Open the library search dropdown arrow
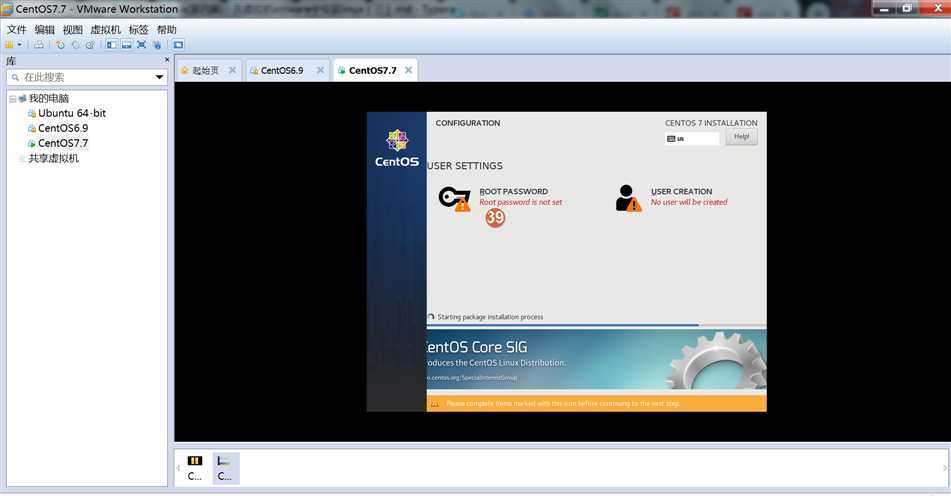This screenshot has width=951, height=496. pos(160,77)
